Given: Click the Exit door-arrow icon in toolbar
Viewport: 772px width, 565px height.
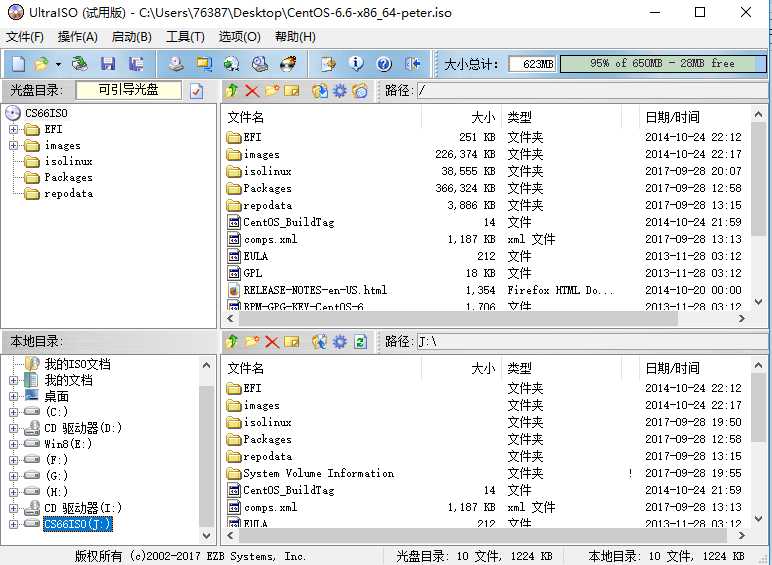Looking at the screenshot, I should click(x=412, y=64).
